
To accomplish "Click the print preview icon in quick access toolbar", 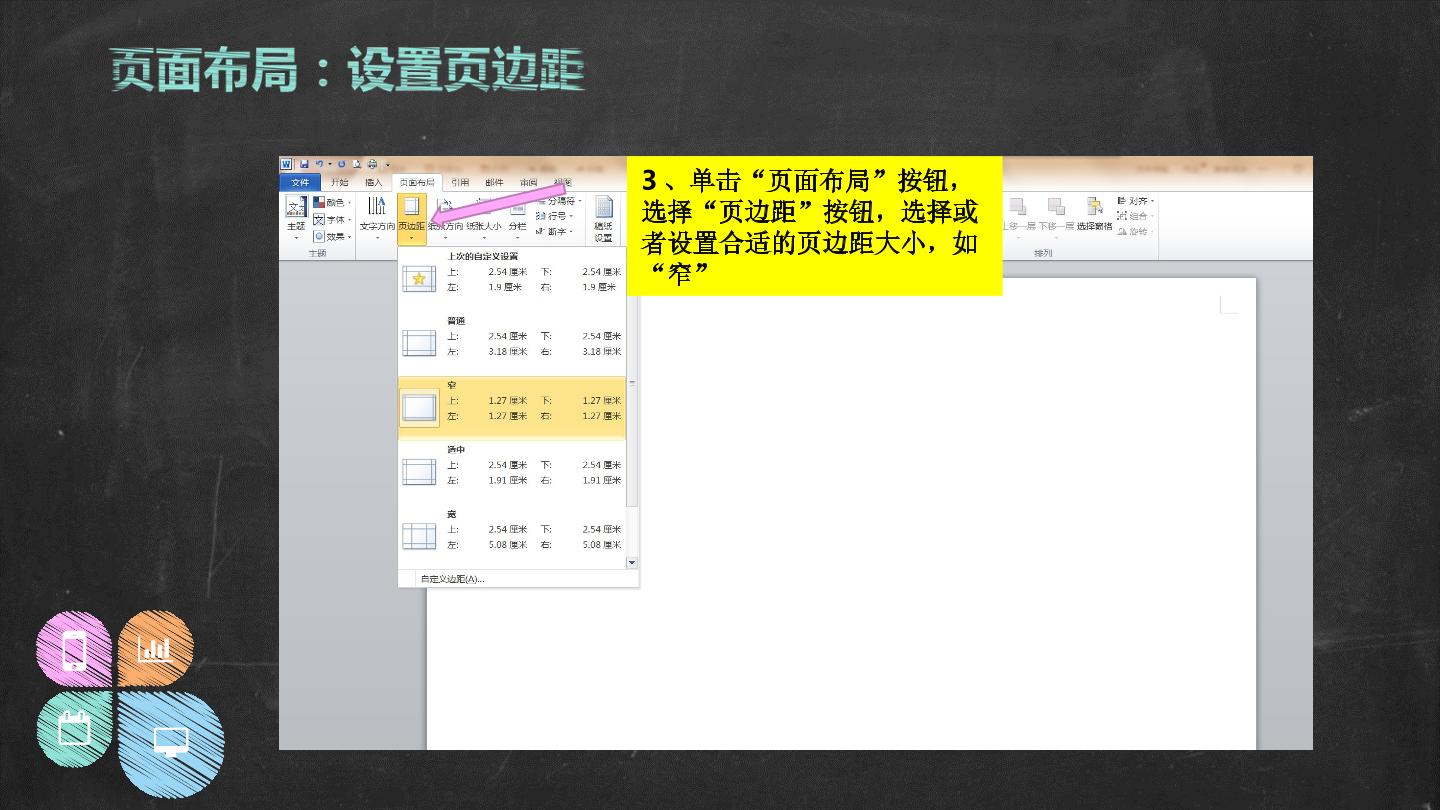I will (x=356, y=164).
